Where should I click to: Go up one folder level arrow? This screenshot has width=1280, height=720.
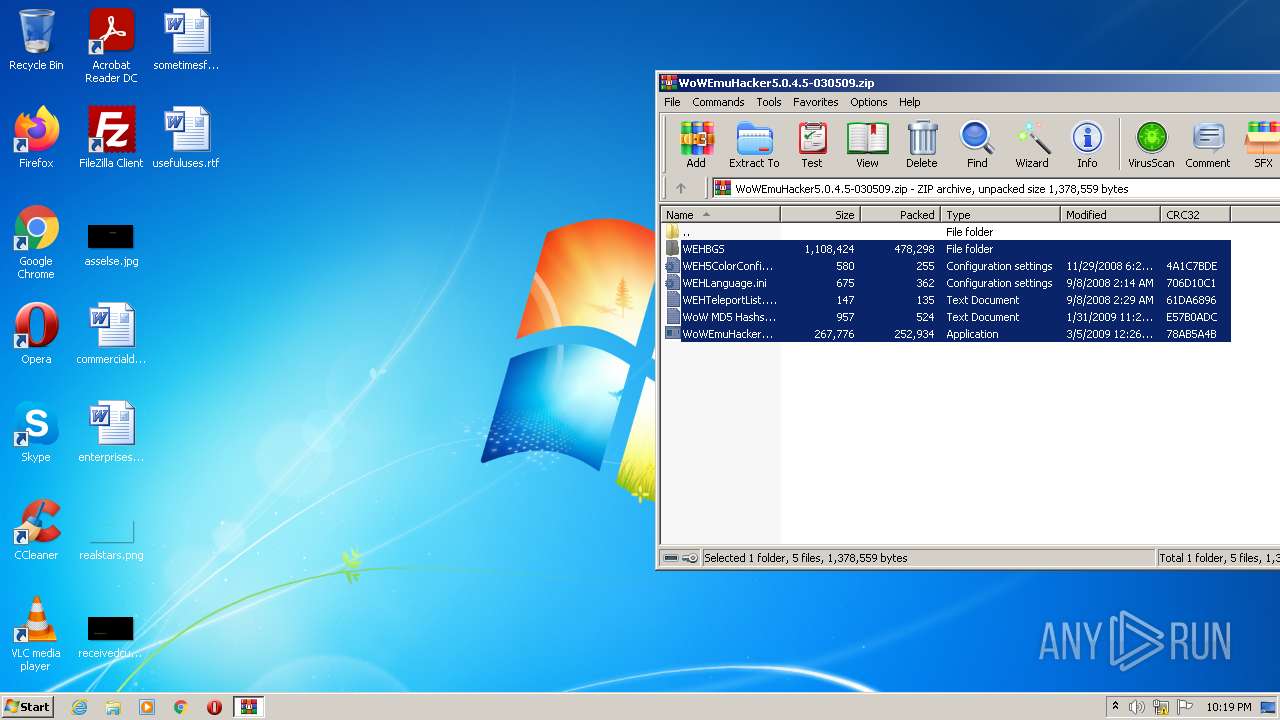pos(681,188)
